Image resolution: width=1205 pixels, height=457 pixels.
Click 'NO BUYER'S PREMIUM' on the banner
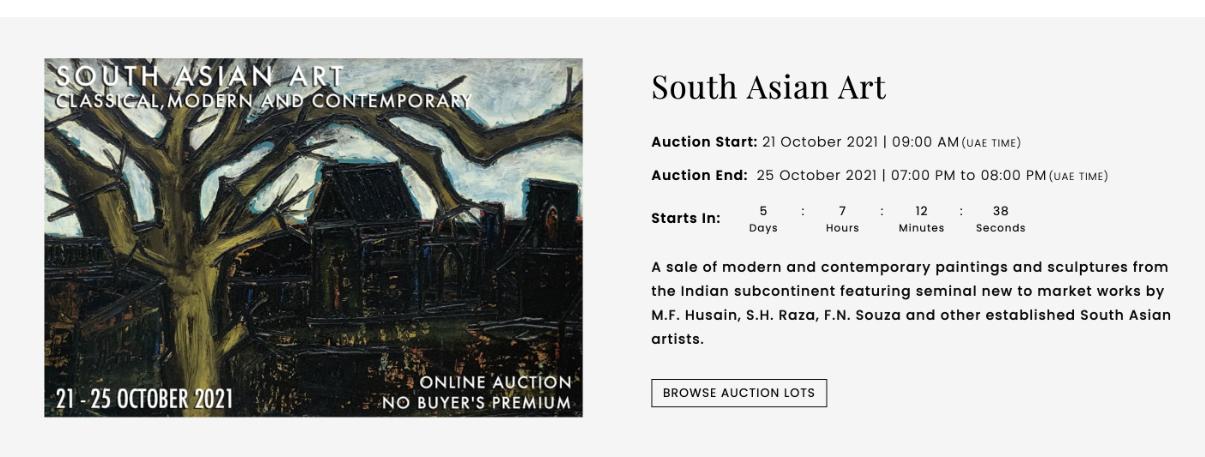476,404
